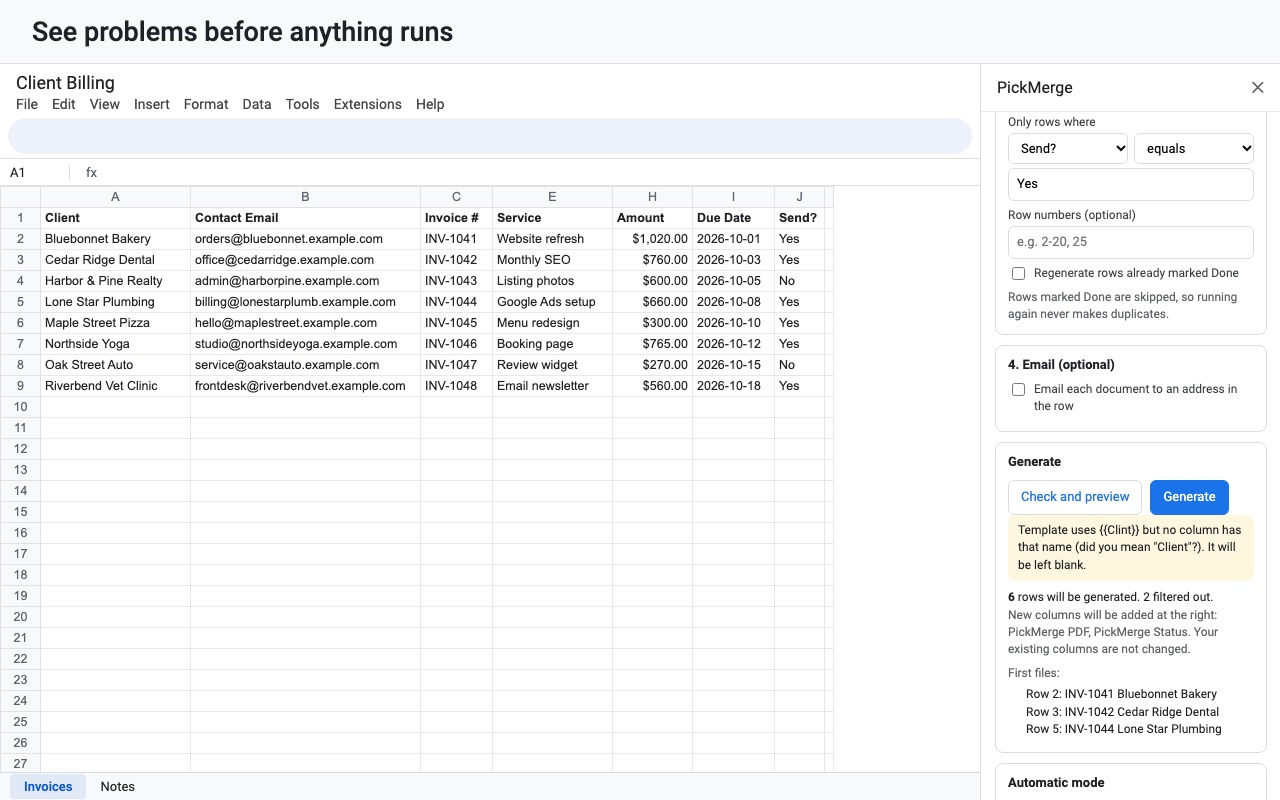Click the Contact Email header cell

[305, 218]
